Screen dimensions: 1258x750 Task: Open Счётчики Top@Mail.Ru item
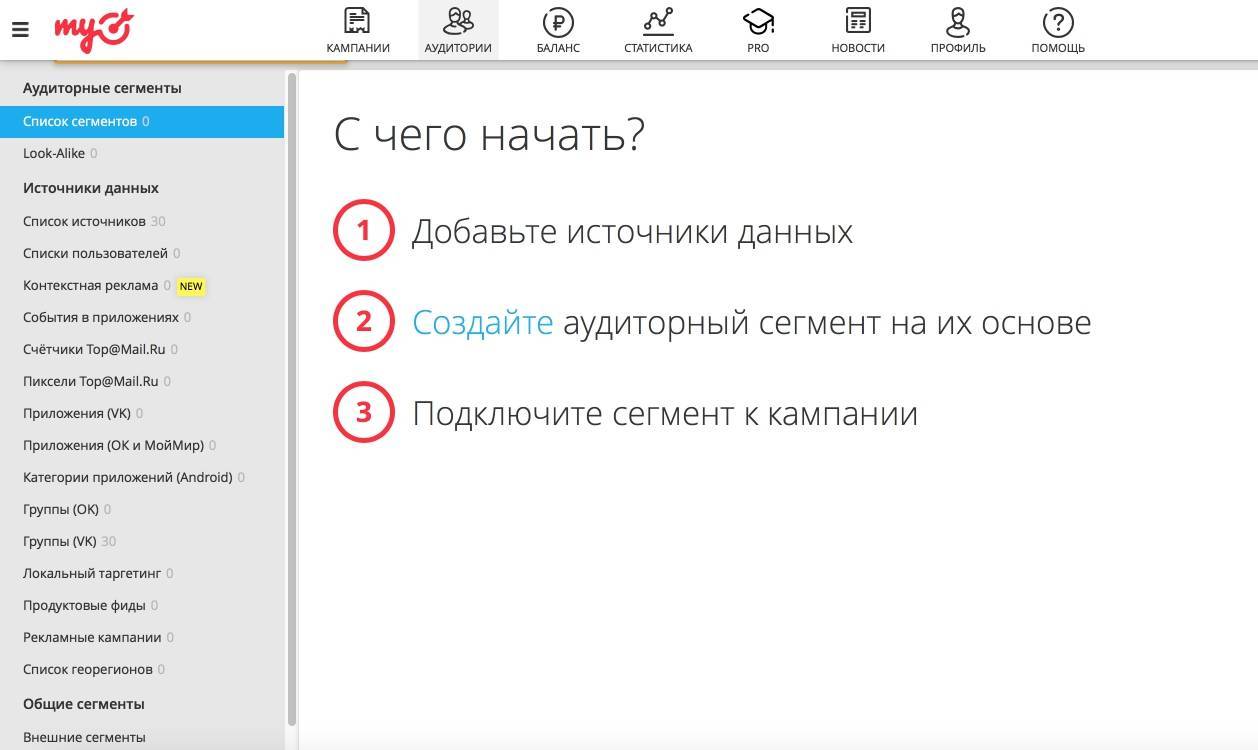click(x=94, y=349)
